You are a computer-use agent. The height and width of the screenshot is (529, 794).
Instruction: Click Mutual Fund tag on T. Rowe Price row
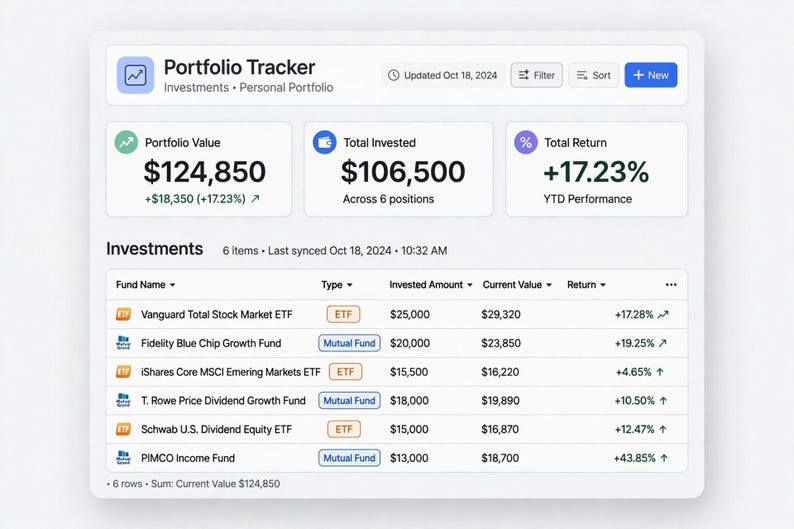349,400
